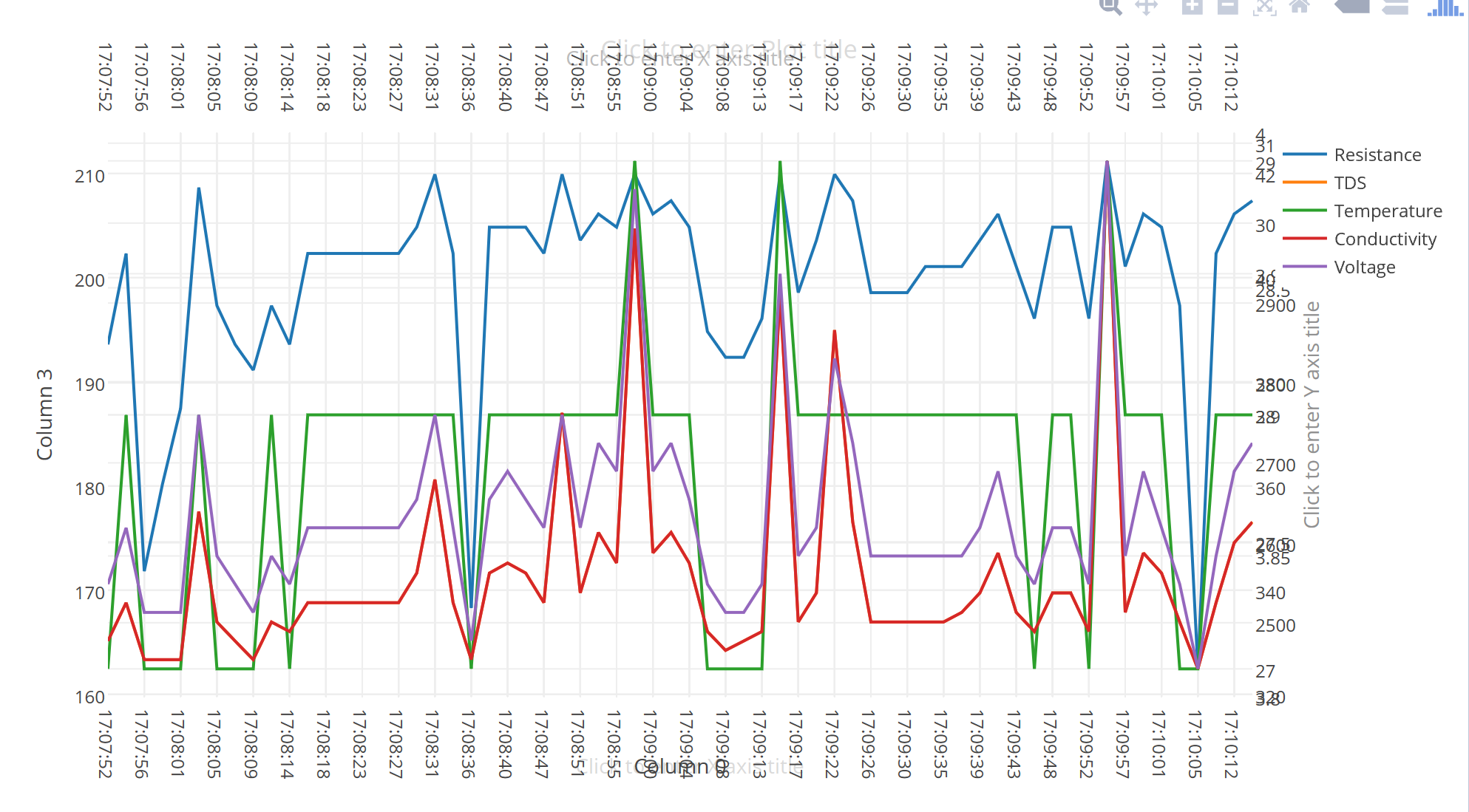
Task: Enable show closest data on hover
Action: click(x=1352, y=7)
